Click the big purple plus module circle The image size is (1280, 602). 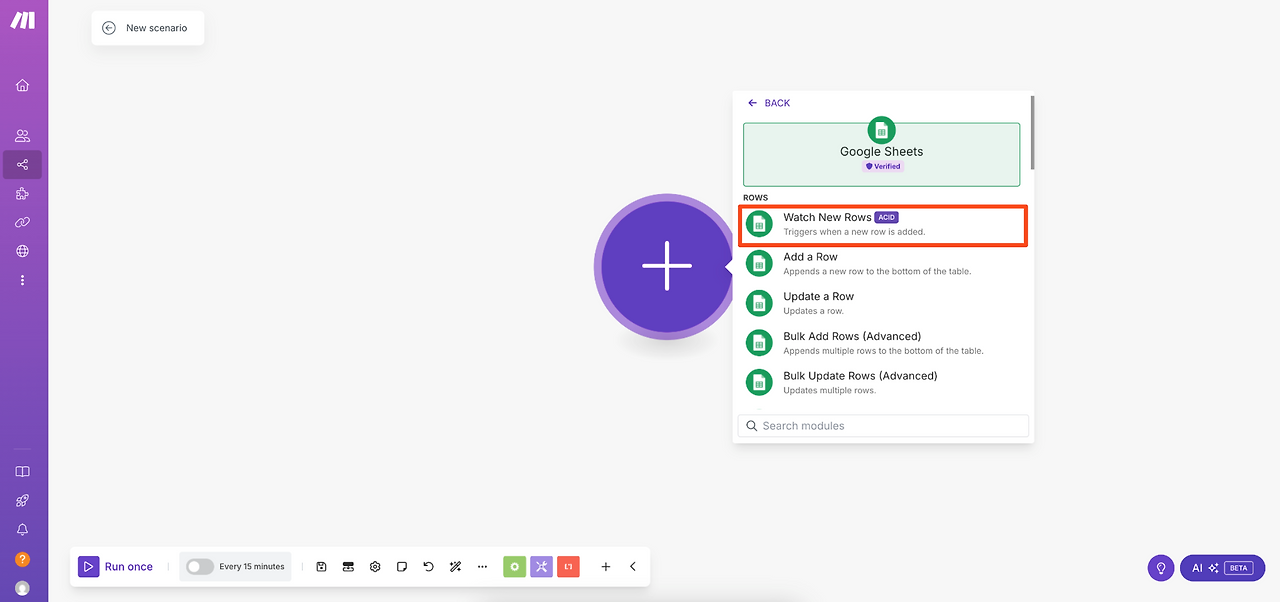coord(667,267)
